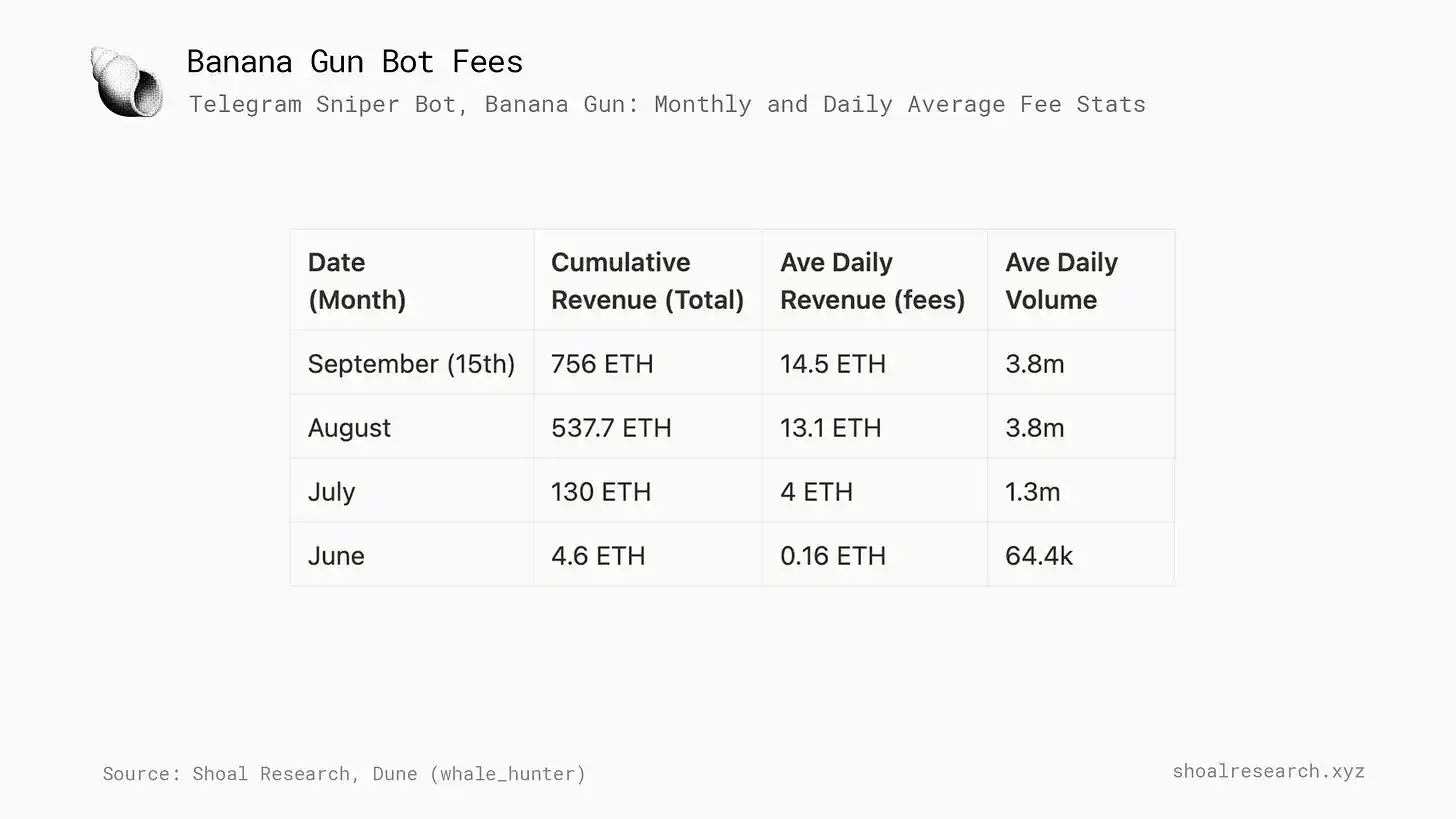Viewport: 1456px width, 819px height.
Task: Click the "June" row label cell
Action: [x=336, y=556]
